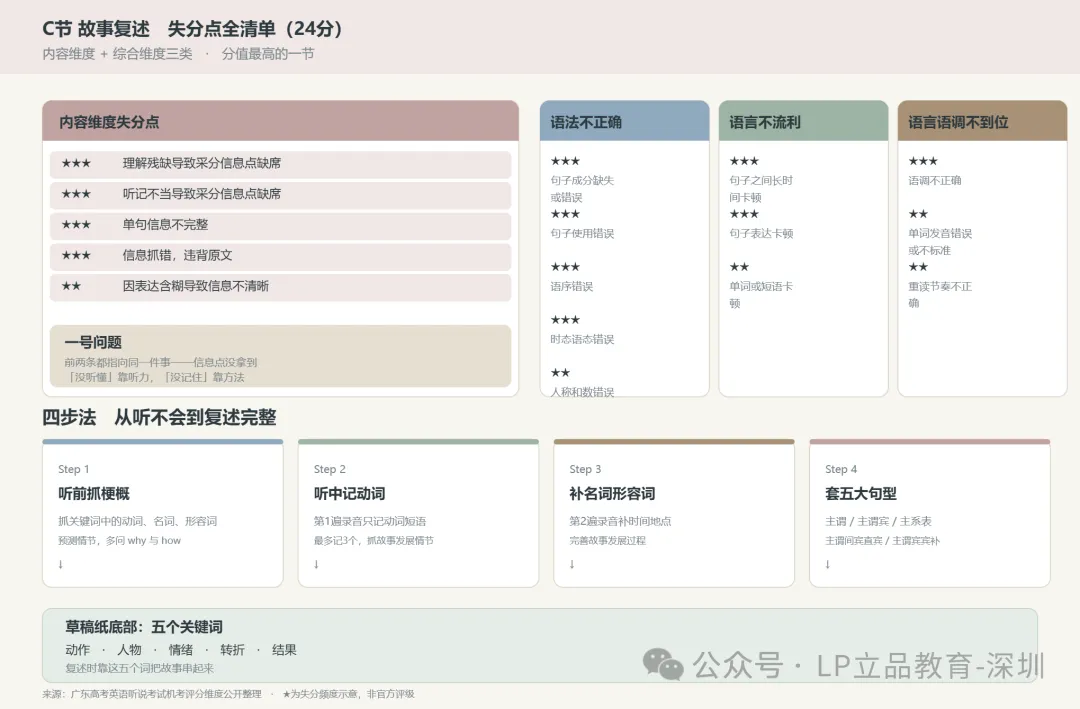The image size is (1080, 709).
Task: Click the row text 因表达含糊导致信息不清晰
Action: (196, 286)
